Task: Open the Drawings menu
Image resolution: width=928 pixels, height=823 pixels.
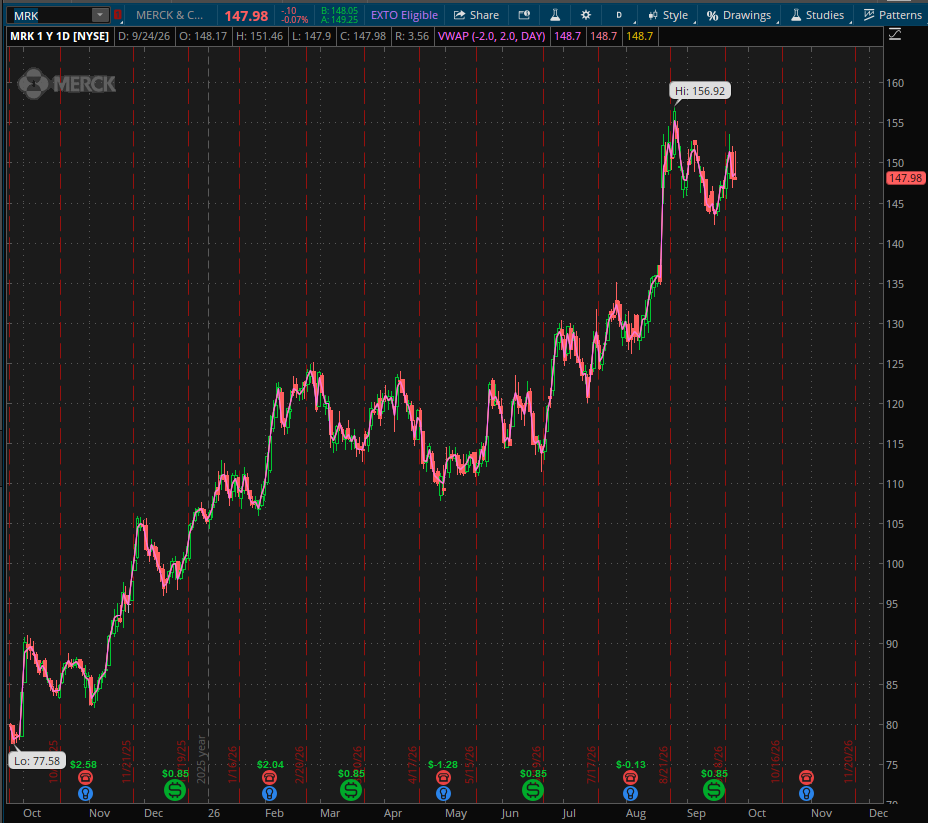Action: 739,15
